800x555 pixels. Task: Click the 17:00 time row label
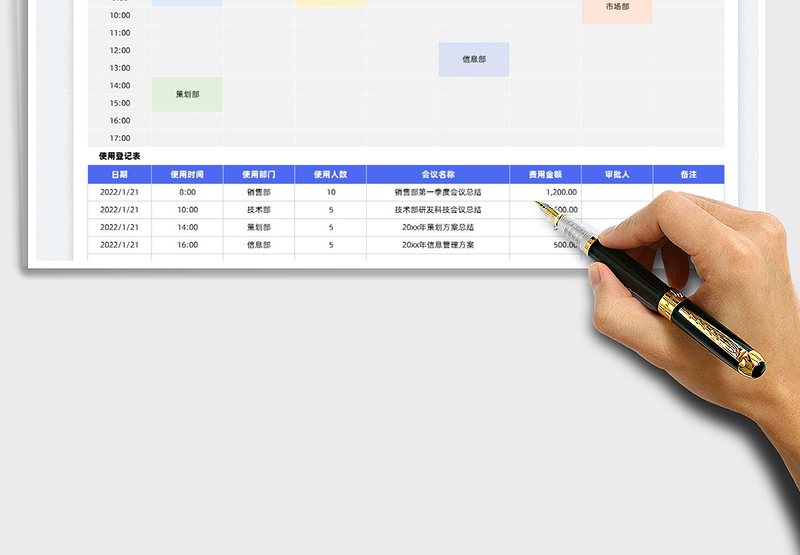[x=120, y=138]
